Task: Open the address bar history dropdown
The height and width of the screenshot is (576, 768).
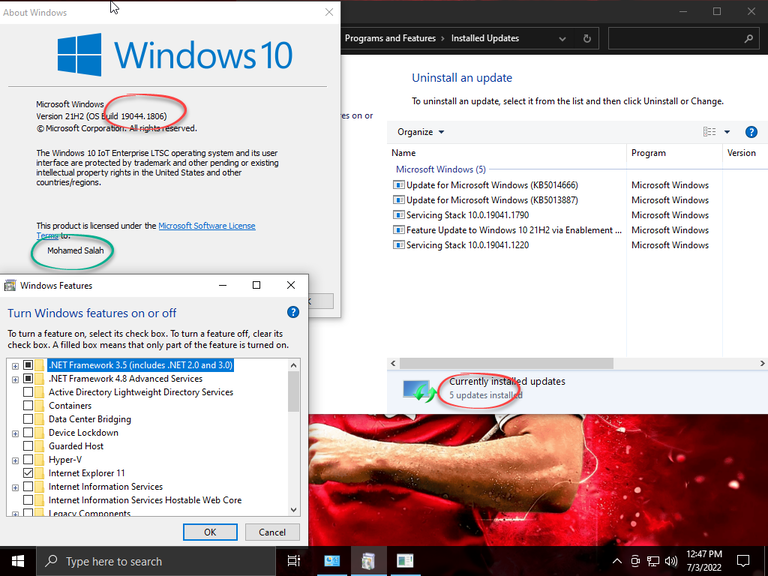Action: click(x=562, y=39)
